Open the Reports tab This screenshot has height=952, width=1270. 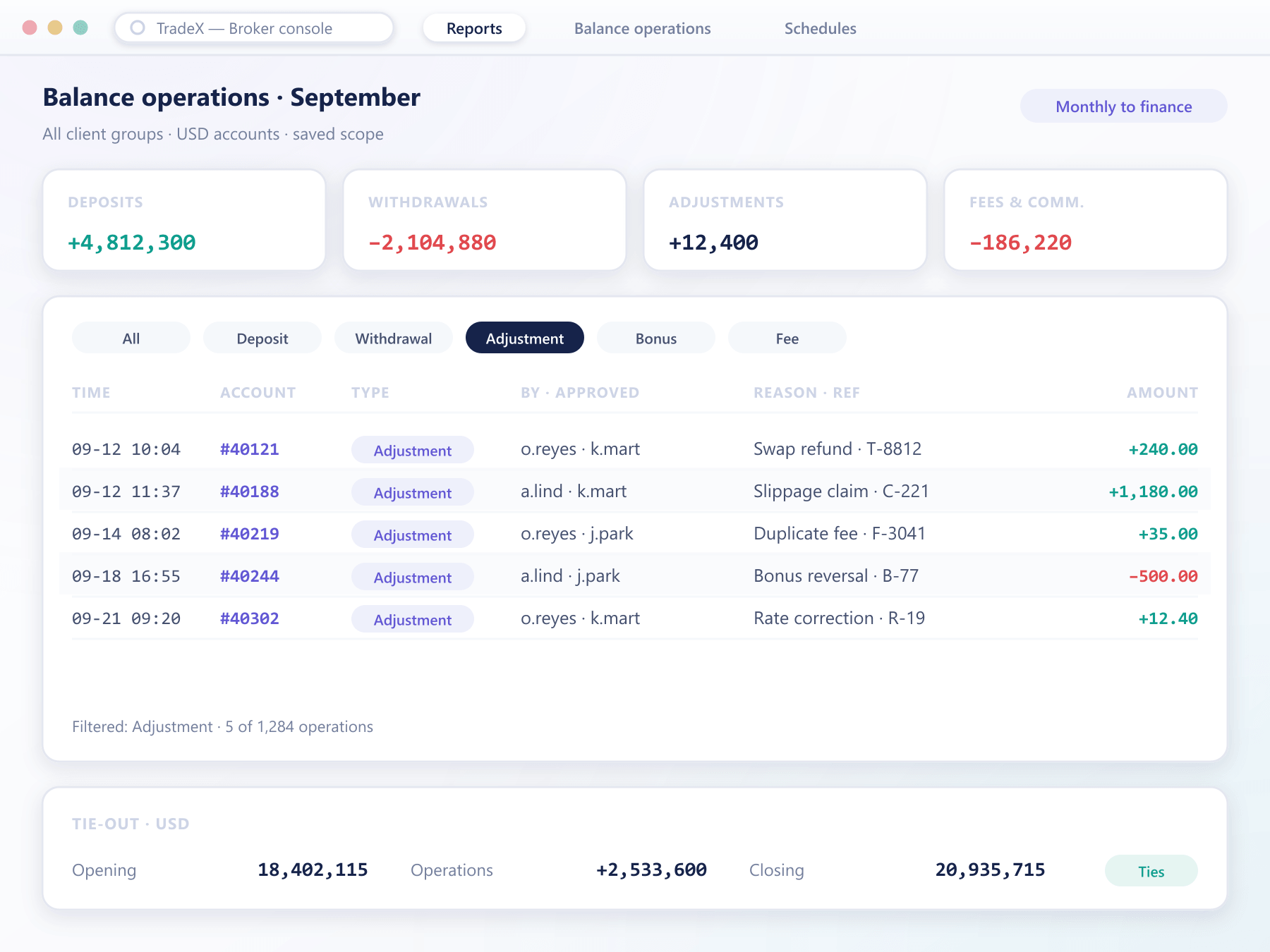pos(474,28)
